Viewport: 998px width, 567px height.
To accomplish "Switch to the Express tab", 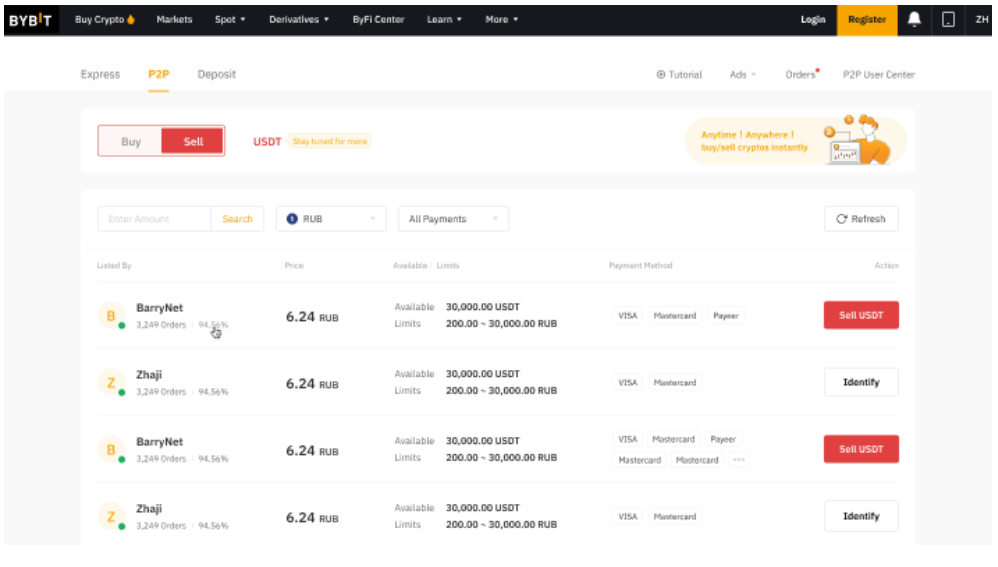I will 100,75.
